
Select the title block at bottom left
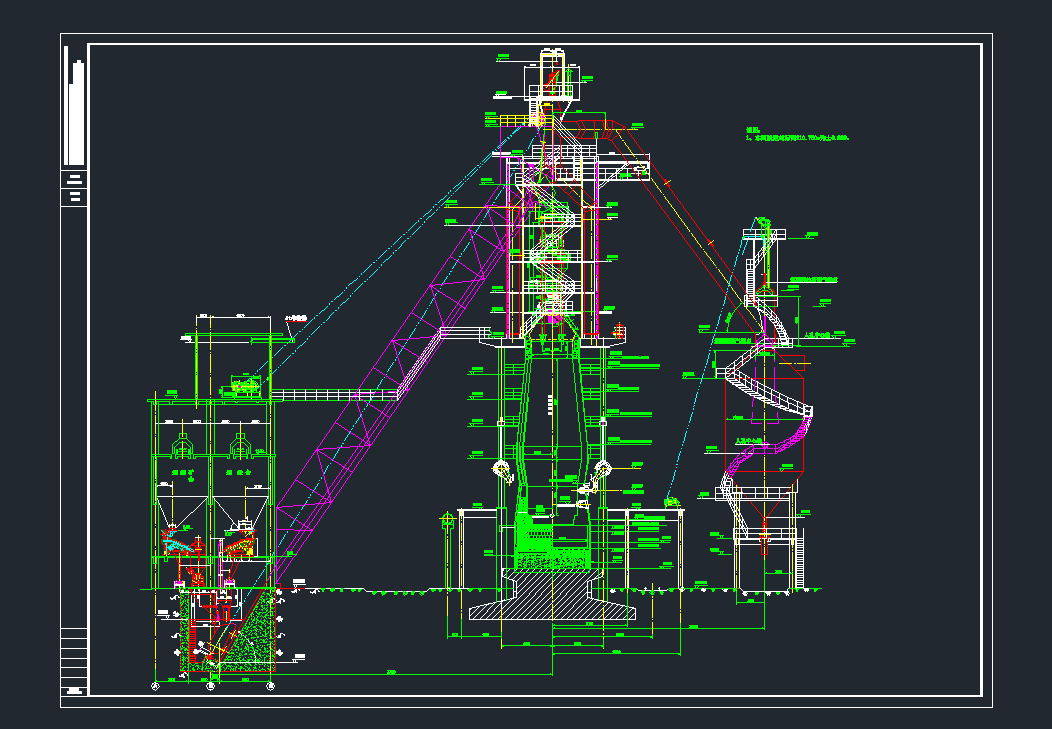coord(74,660)
